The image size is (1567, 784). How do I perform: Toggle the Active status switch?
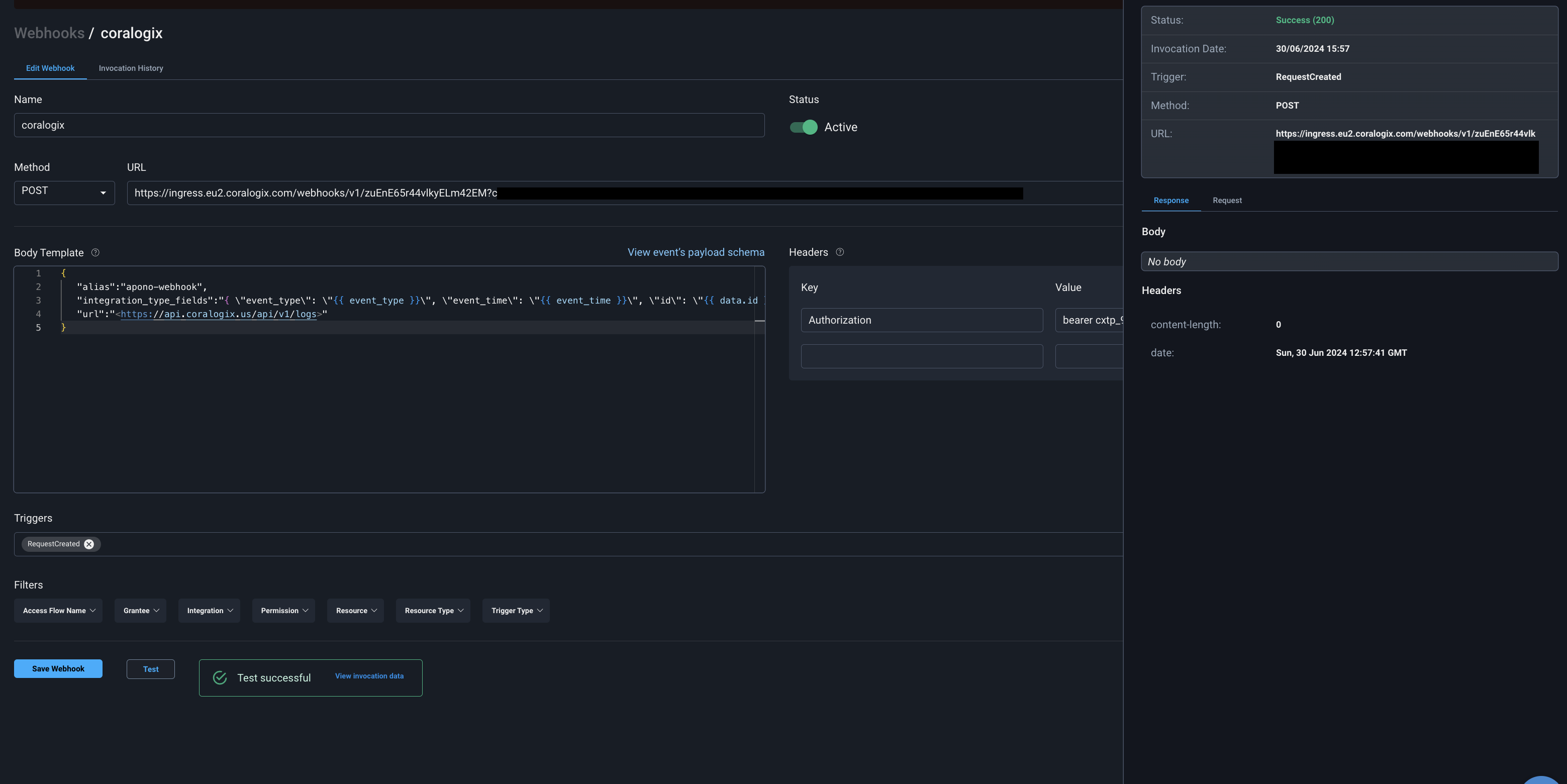pyautogui.click(x=803, y=127)
